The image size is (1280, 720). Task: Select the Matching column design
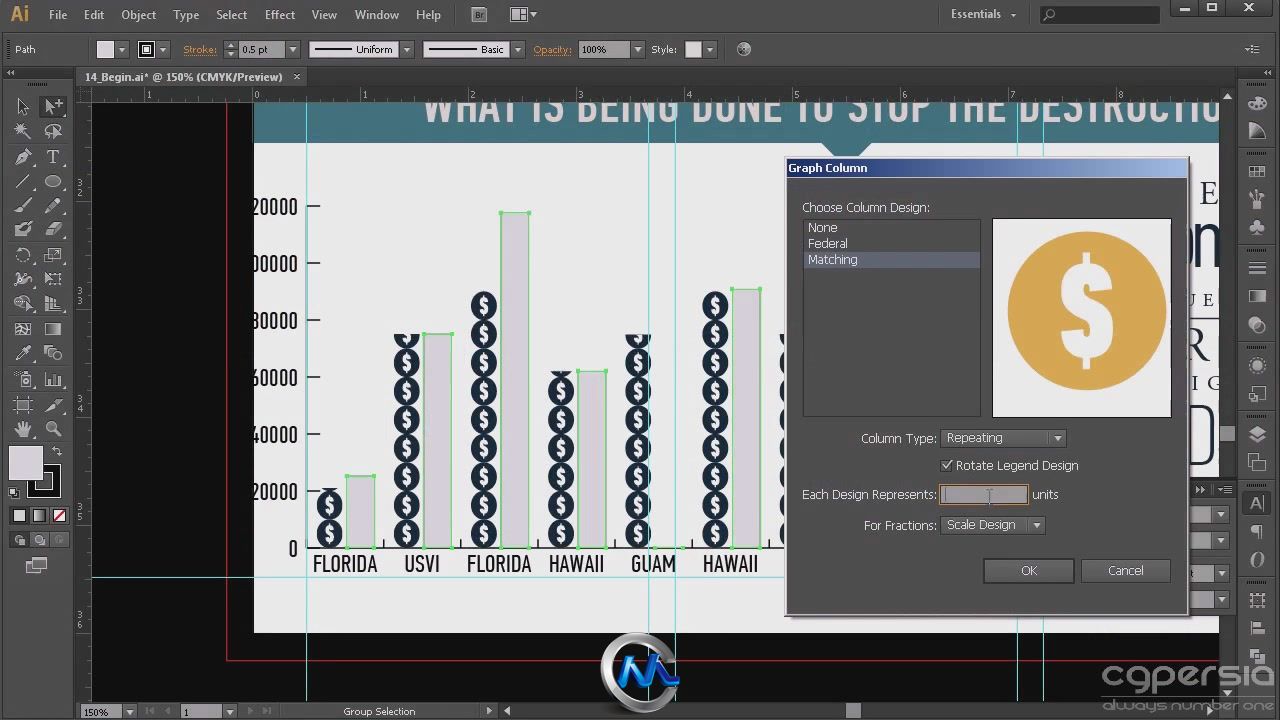tap(892, 259)
